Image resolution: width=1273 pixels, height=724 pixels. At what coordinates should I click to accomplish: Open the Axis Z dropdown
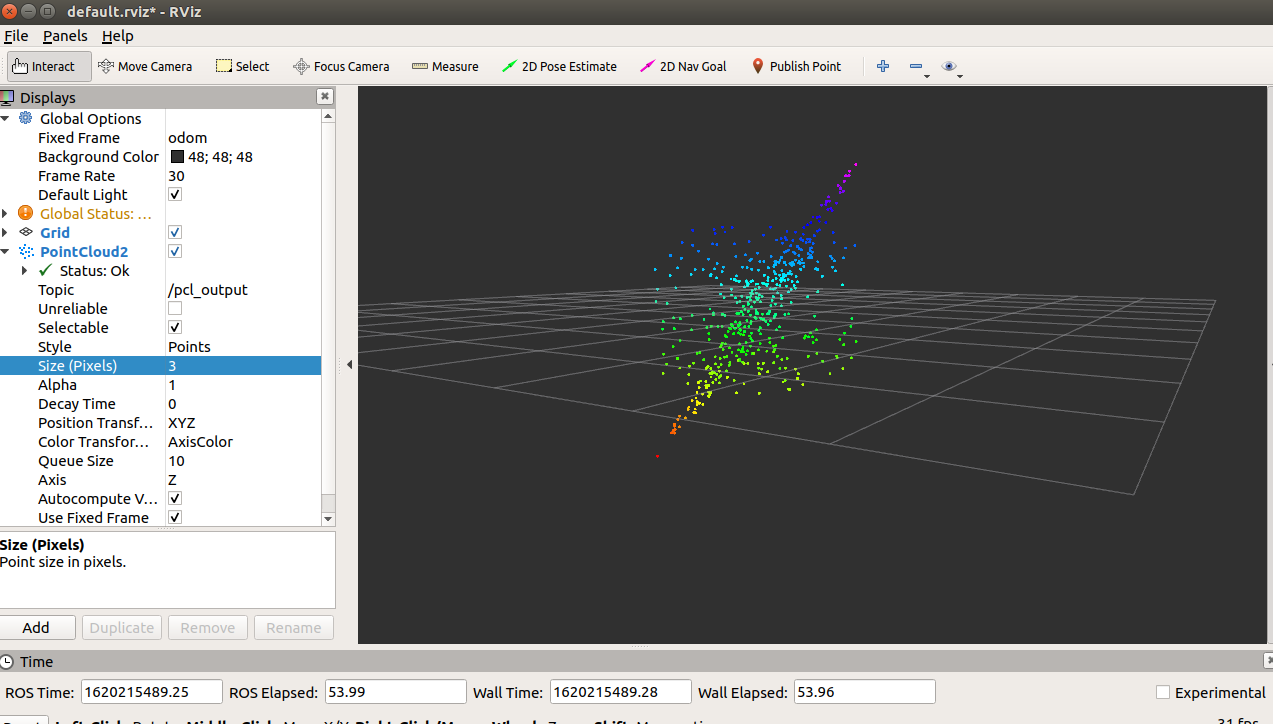[x=243, y=479]
